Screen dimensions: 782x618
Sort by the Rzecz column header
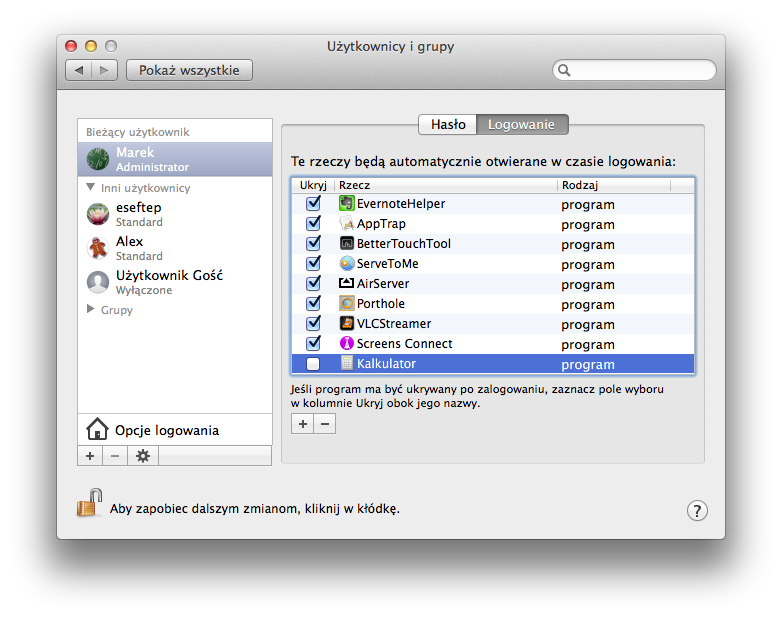coord(445,185)
